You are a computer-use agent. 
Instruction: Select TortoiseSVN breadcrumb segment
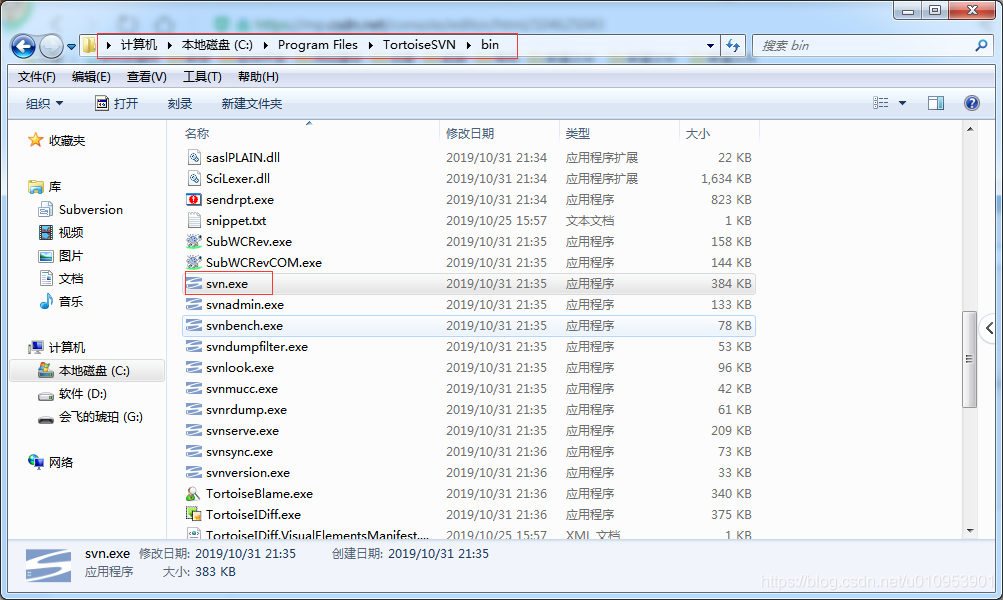coord(419,45)
